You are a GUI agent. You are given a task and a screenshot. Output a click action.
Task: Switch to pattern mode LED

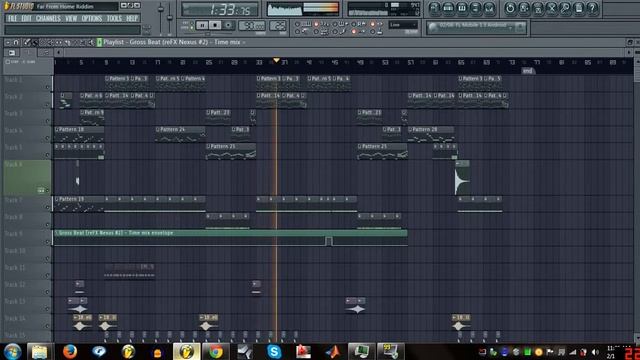tap(192, 22)
